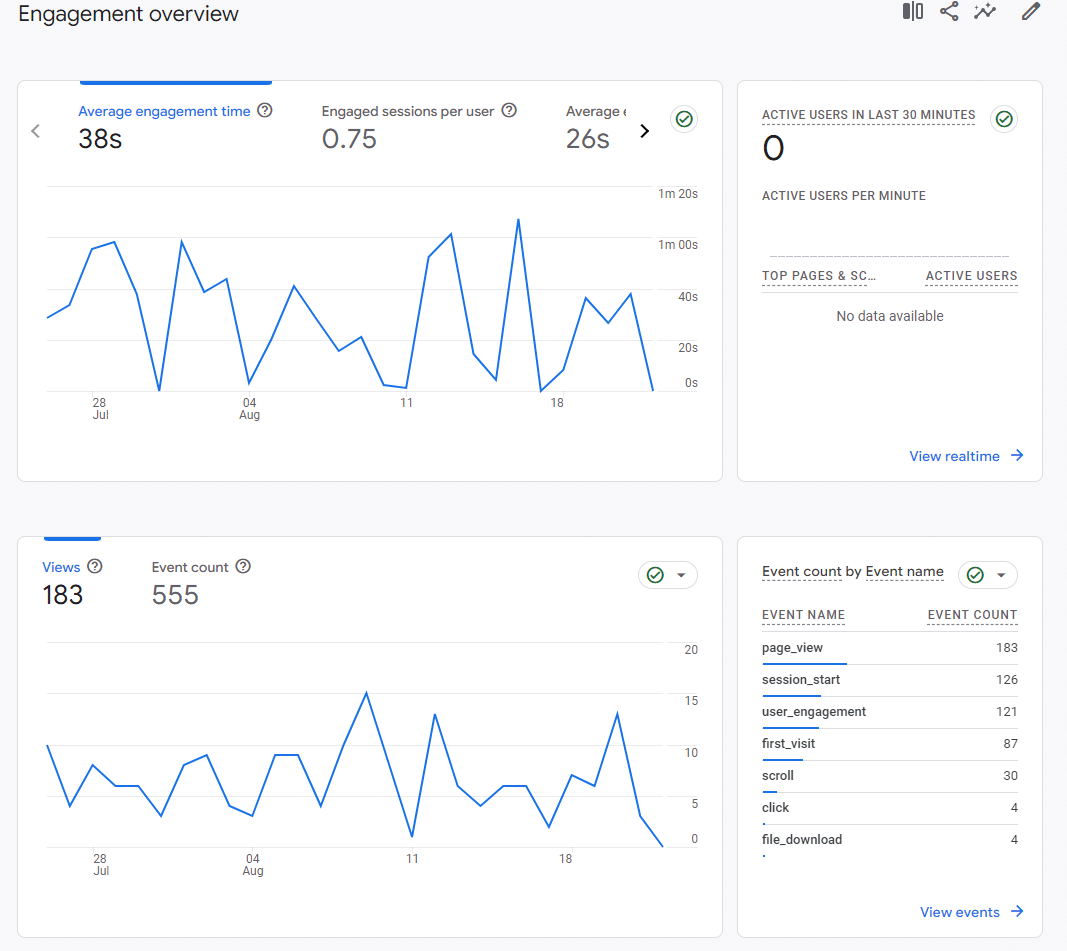Click the ACTIVE USERS column header
This screenshot has width=1067, height=951.
pyautogui.click(x=971, y=276)
